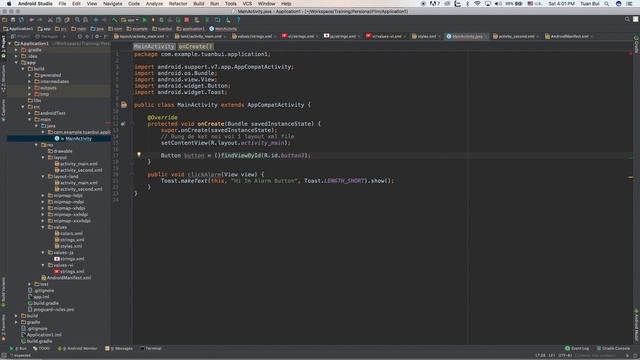Click the lightbulb intention icon in editor gutter

[139, 154]
